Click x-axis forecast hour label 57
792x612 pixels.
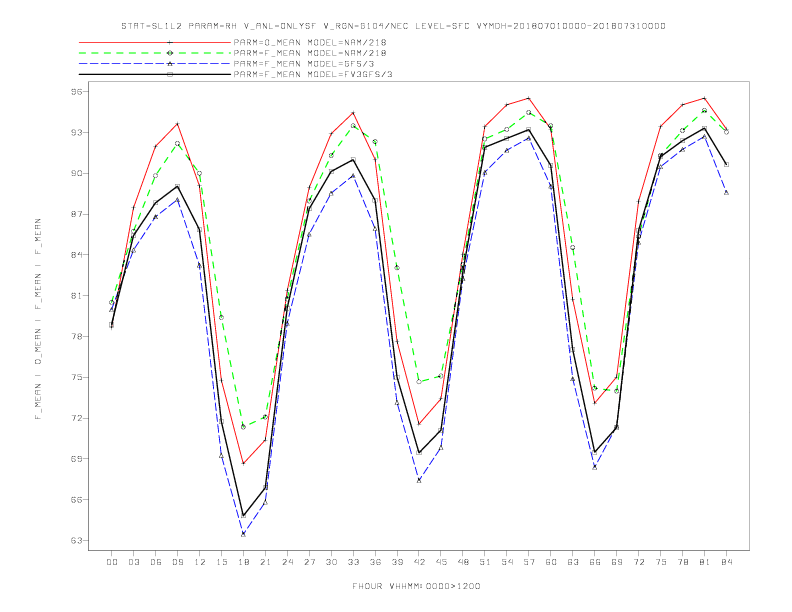[x=529, y=562]
